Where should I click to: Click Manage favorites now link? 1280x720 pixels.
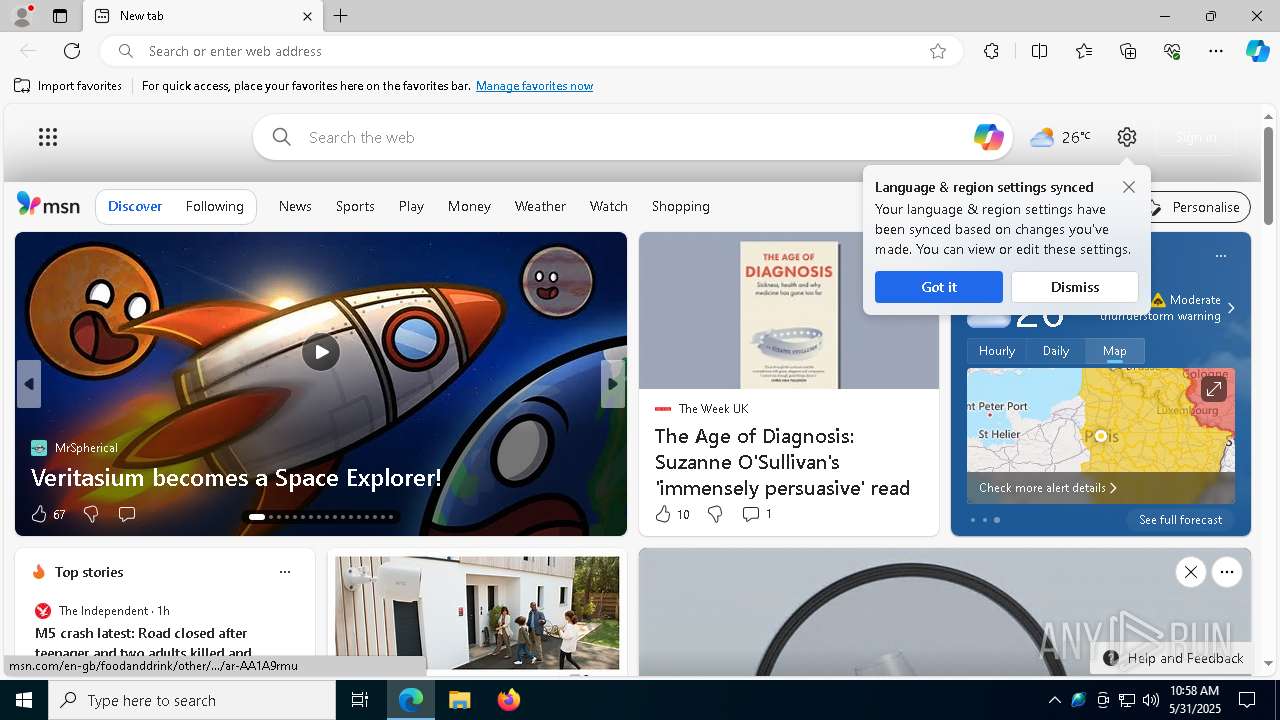(534, 86)
